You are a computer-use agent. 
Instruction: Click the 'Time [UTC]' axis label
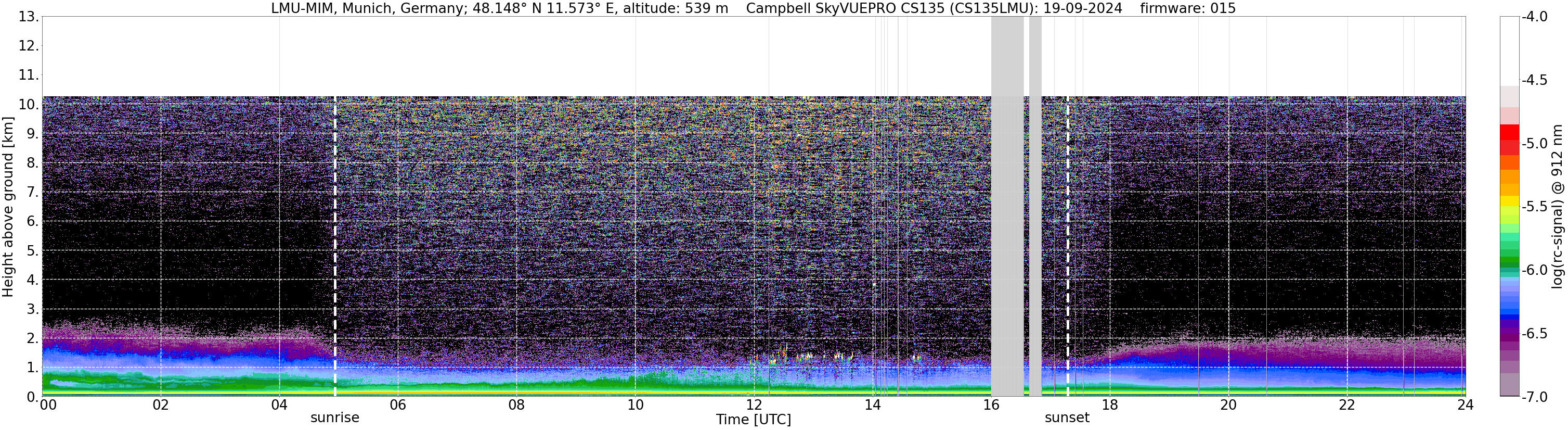[754, 420]
